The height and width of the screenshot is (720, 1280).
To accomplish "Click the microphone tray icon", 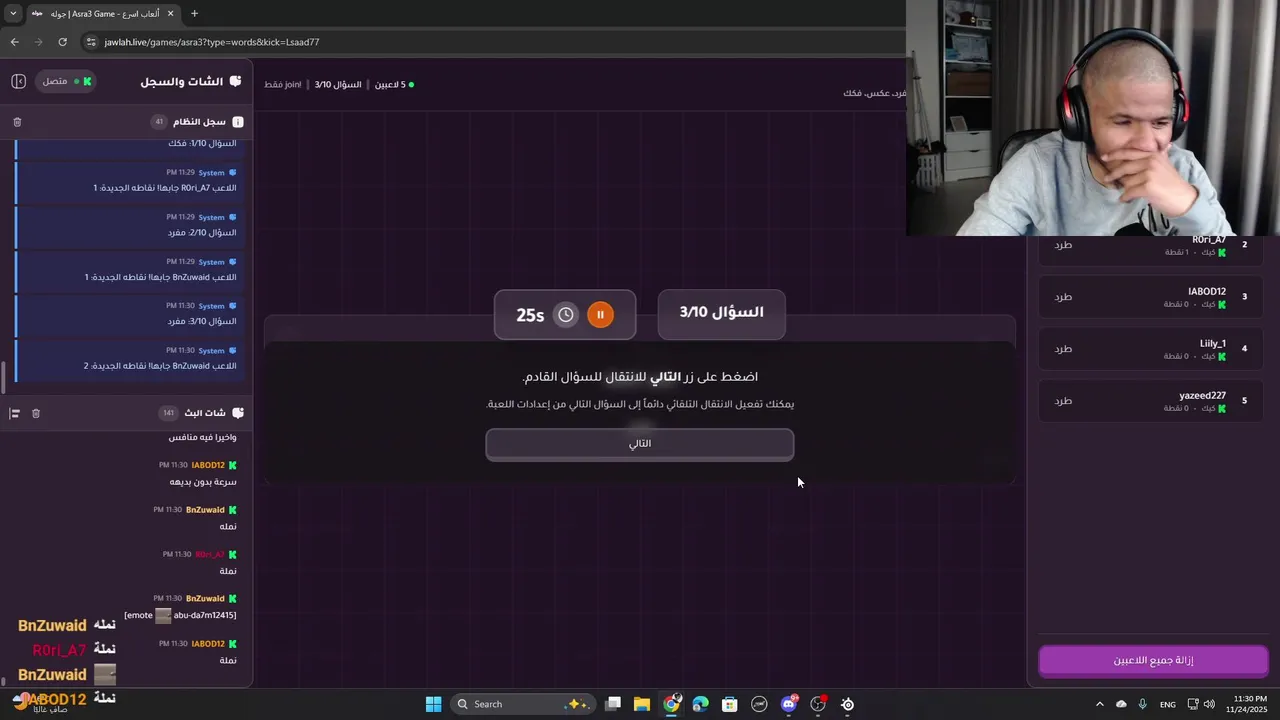I will tap(1142, 704).
